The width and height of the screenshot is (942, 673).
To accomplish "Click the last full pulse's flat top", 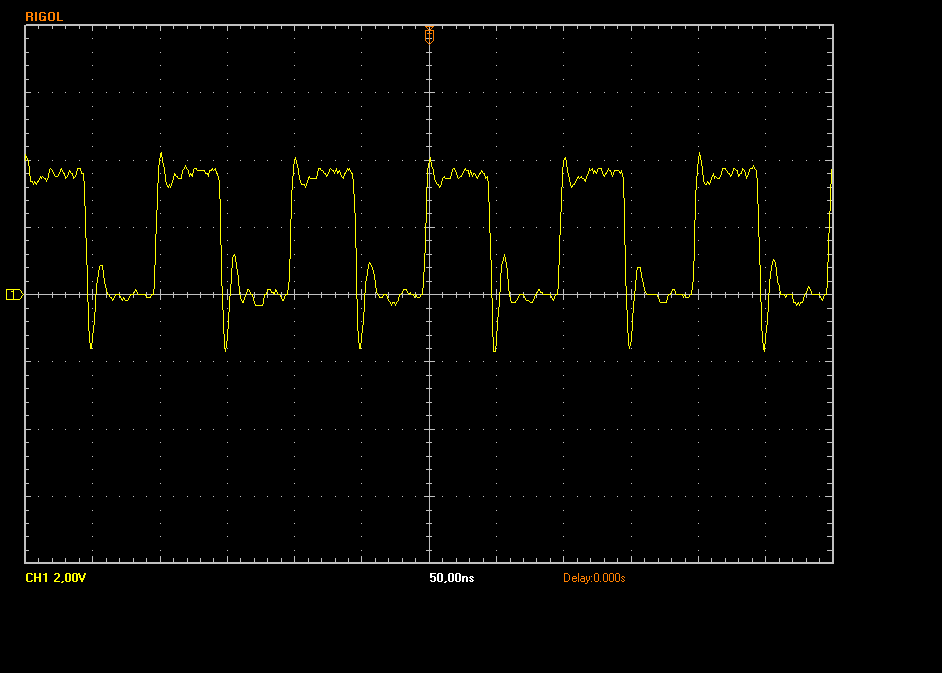I will coord(730,173).
